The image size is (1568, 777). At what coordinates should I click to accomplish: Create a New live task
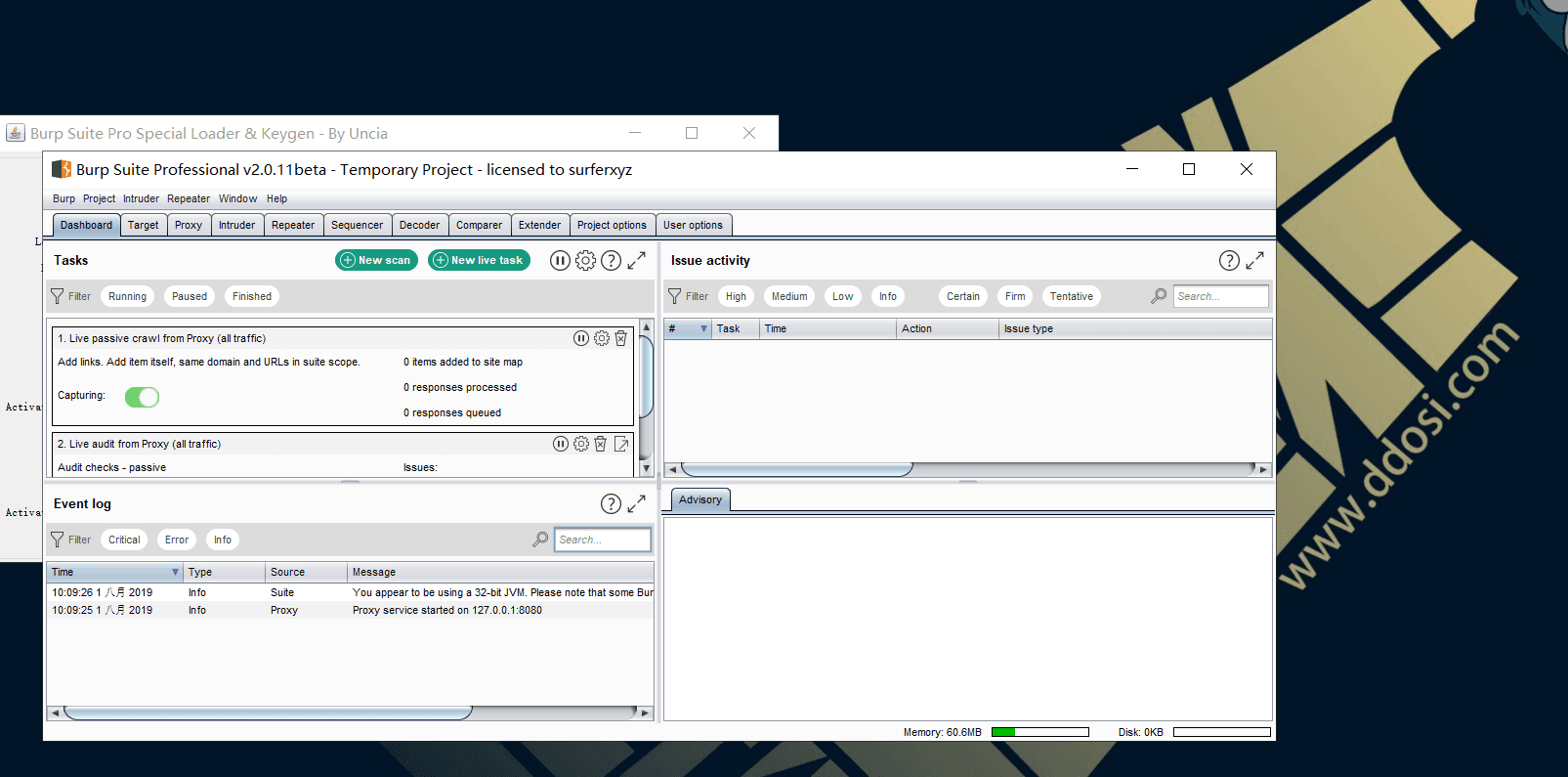tap(479, 260)
